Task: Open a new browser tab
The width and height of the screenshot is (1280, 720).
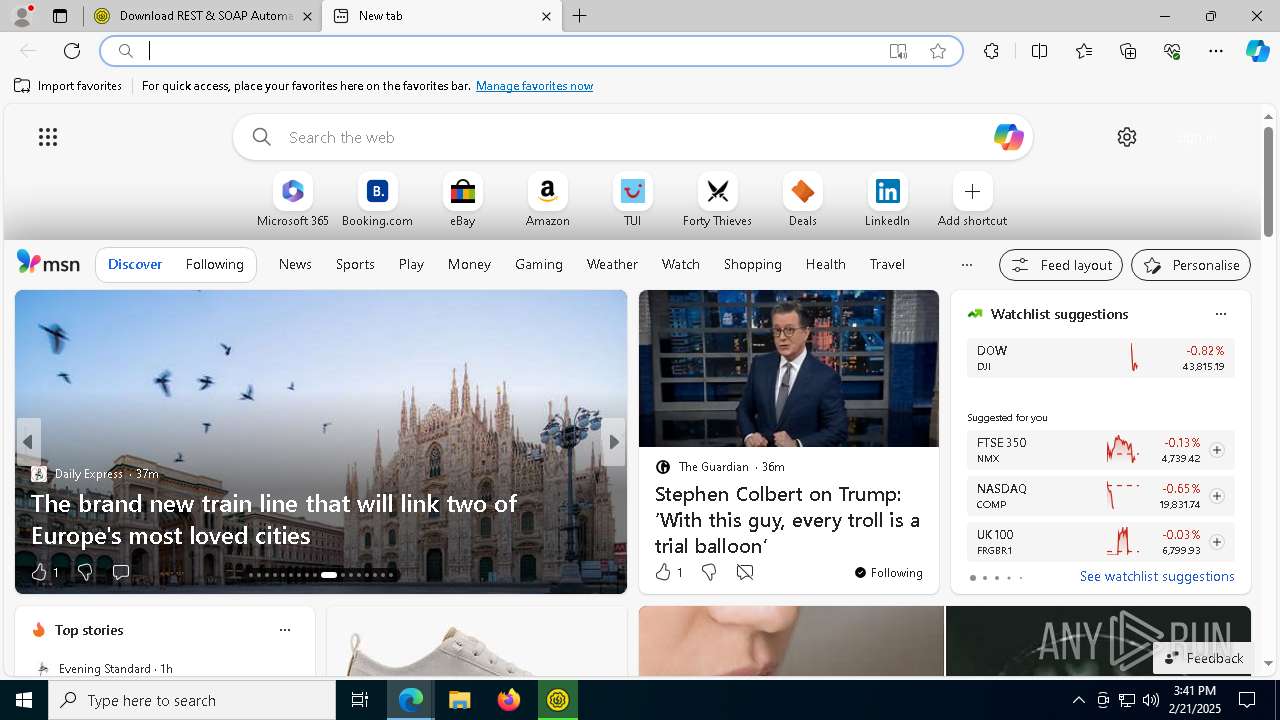Action: click(x=580, y=16)
